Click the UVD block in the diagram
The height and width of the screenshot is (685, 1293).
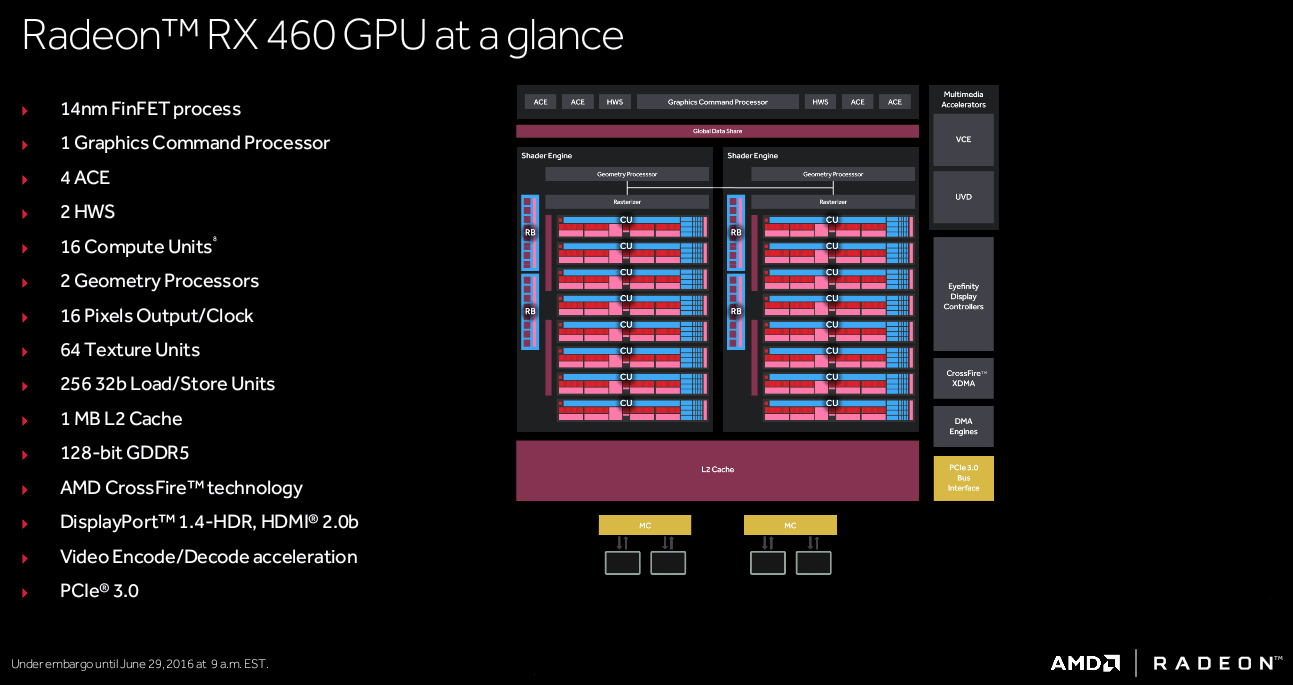[x=963, y=197]
